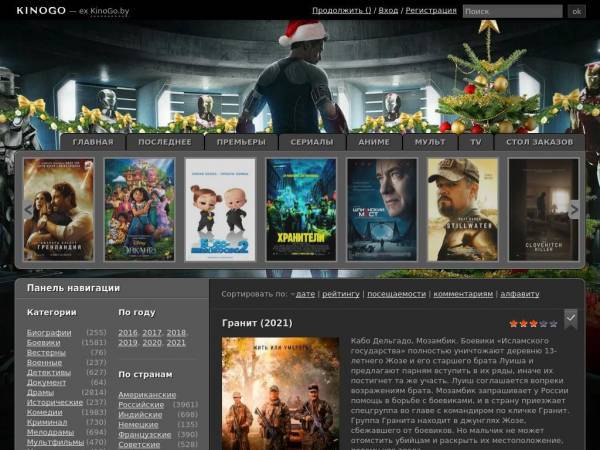Open Американские films by country
The height and width of the screenshot is (450, 600).
pos(147,395)
